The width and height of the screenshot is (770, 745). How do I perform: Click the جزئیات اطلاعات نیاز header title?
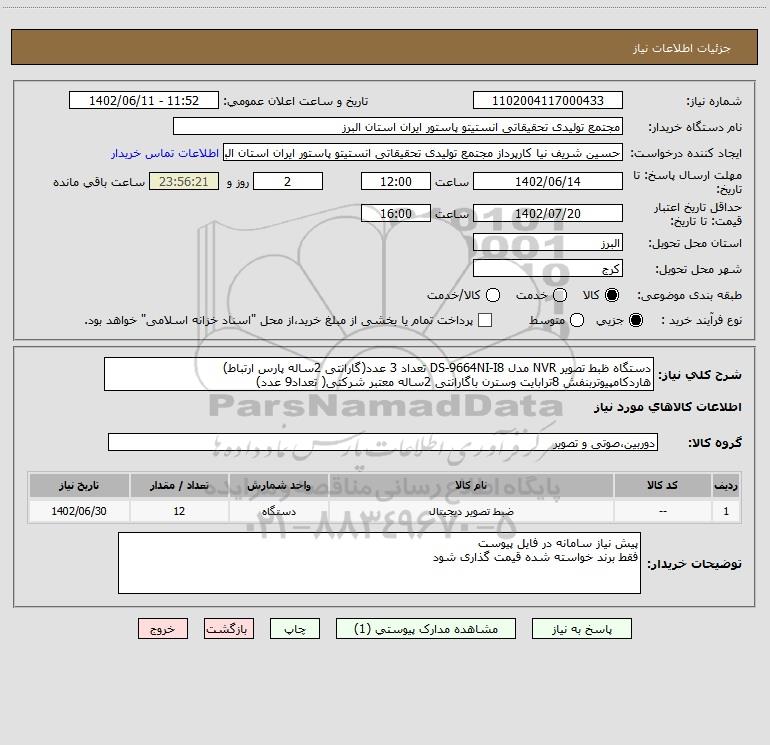pos(682,48)
